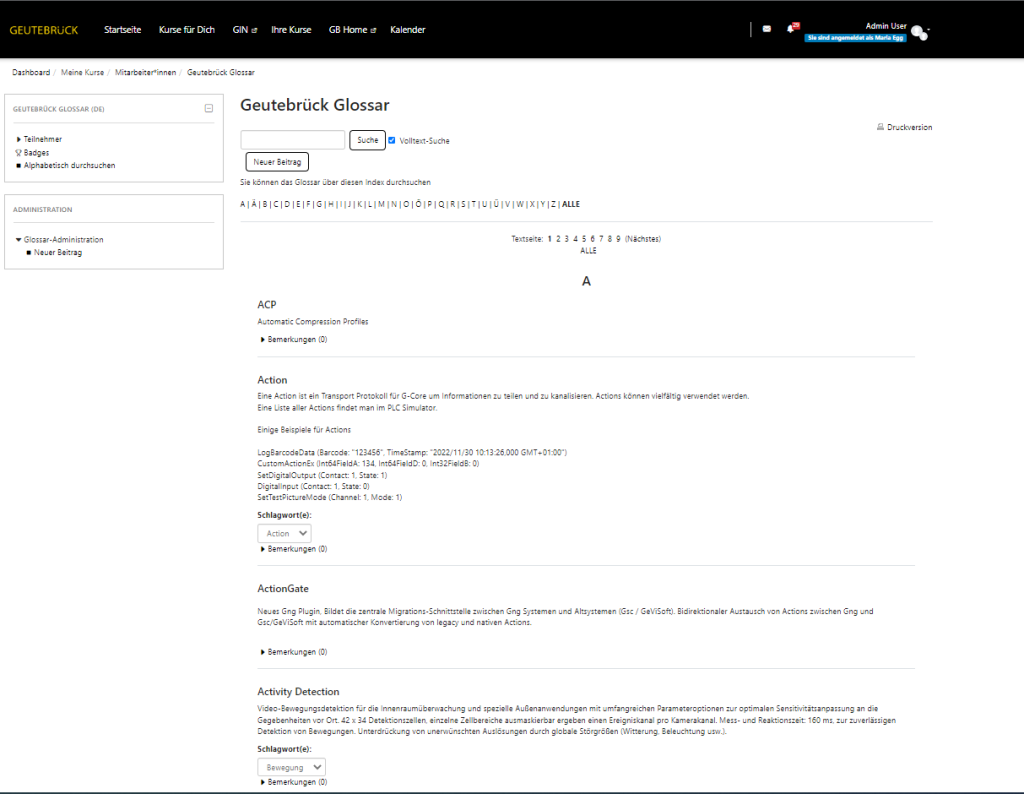Open the Kalender menu item
Screen dimensions: 1024x794
(x=408, y=30)
